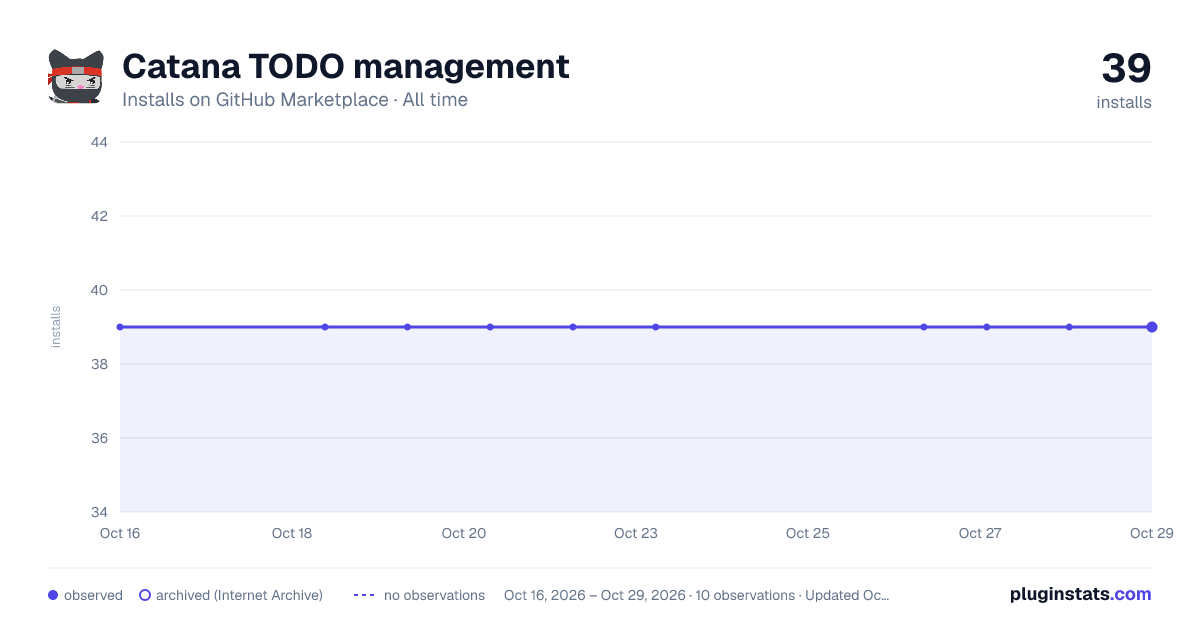Click the Installs on GitHub Marketplace subtitle

295,100
